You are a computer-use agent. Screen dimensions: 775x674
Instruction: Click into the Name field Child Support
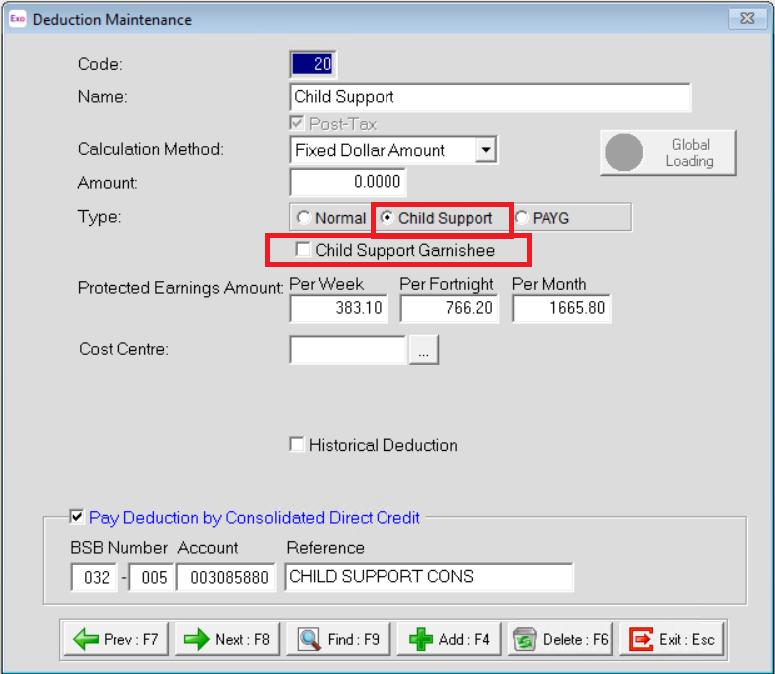click(x=490, y=97)
